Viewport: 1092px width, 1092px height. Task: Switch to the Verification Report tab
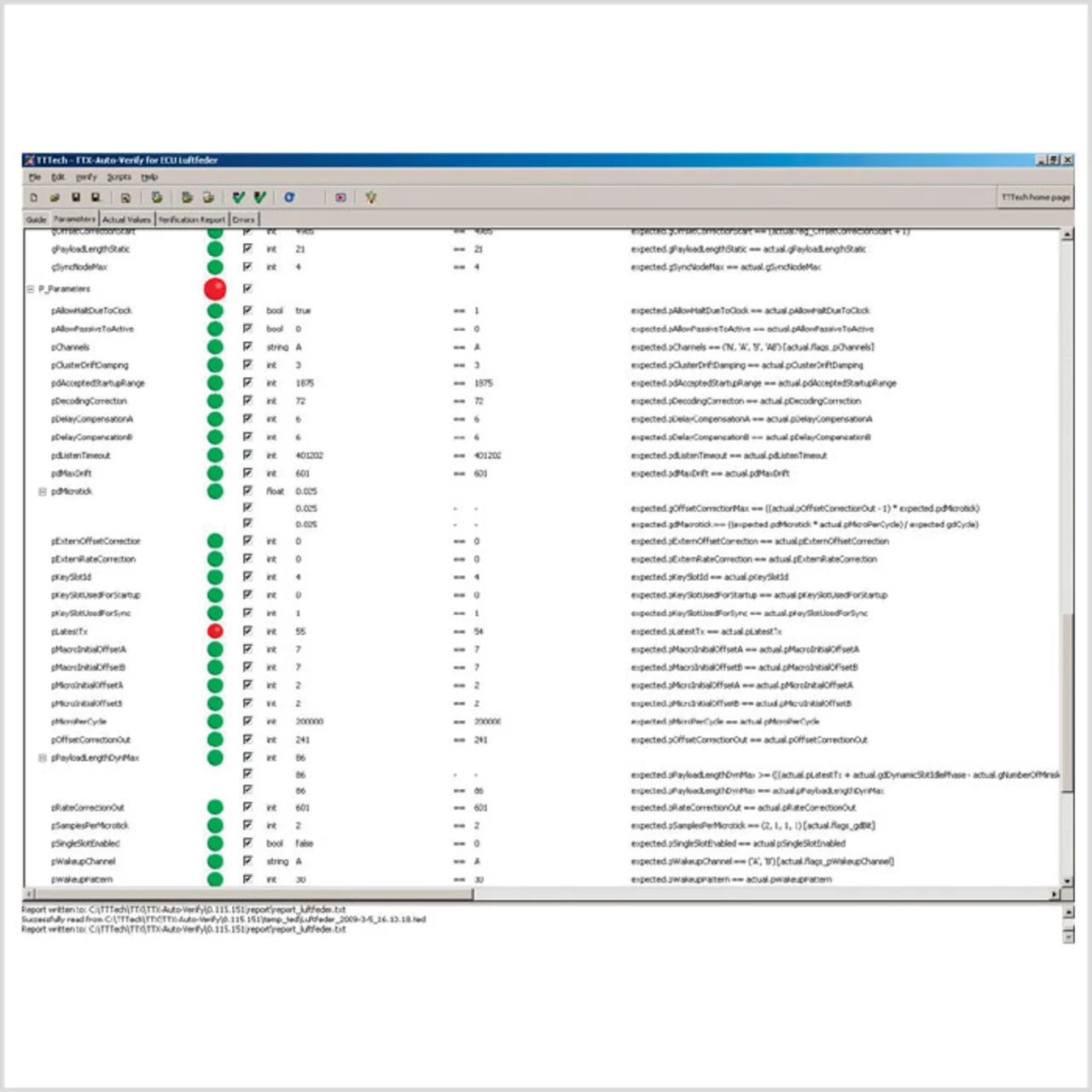(192, 219)
